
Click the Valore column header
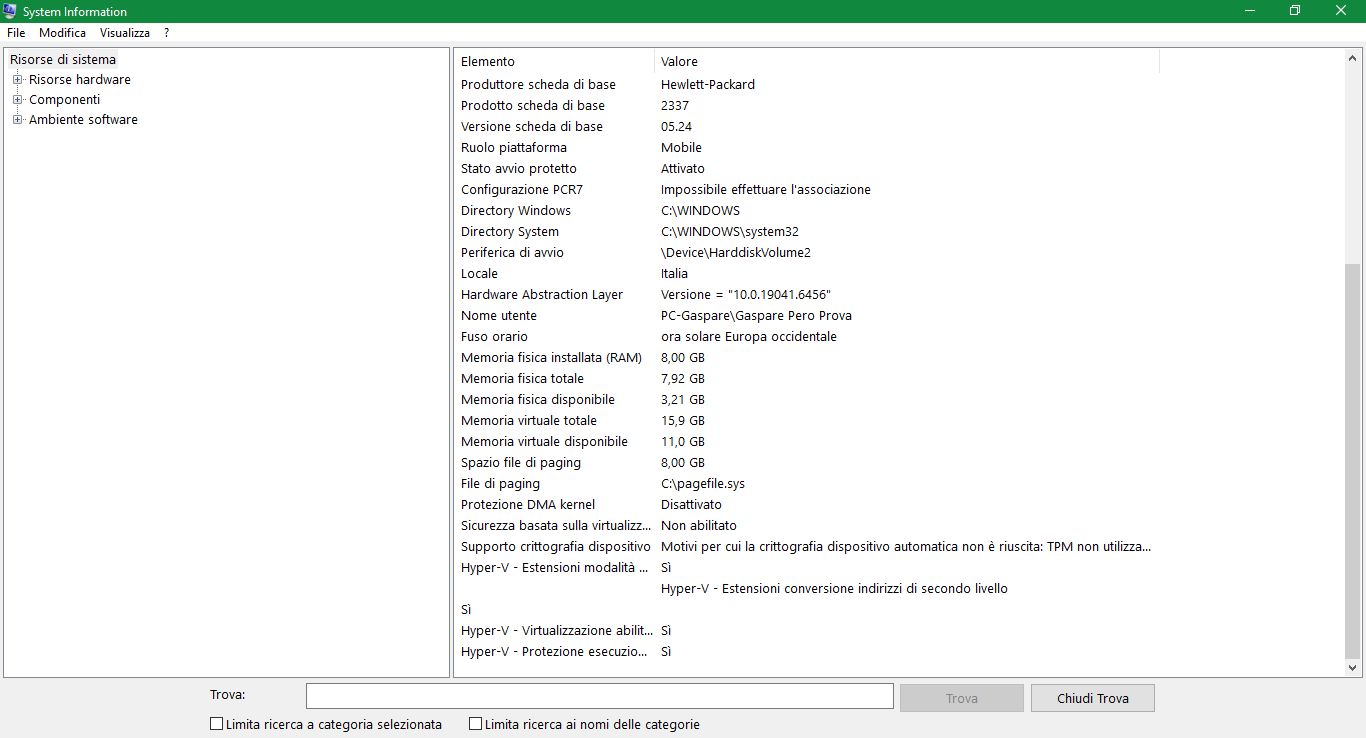tap(907, 61)
